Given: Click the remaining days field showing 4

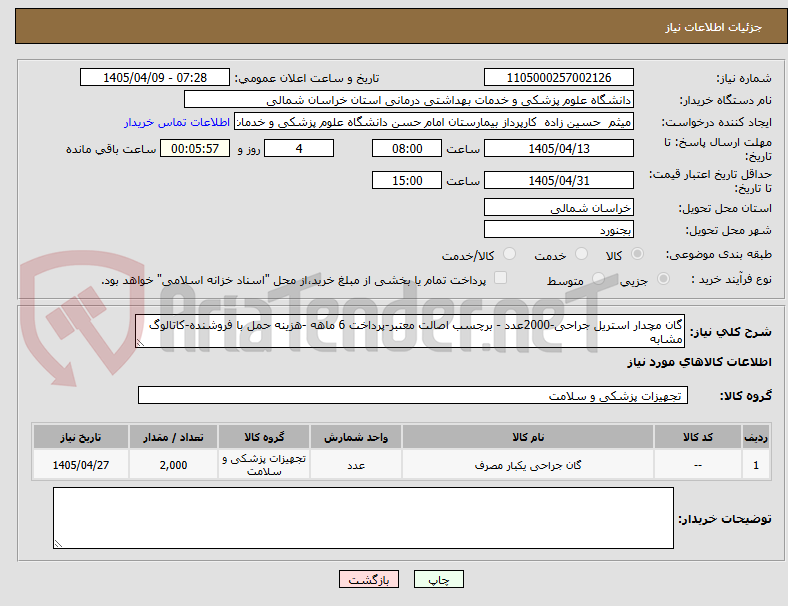Looking at the screenshot, I should [x=299, y=148].
